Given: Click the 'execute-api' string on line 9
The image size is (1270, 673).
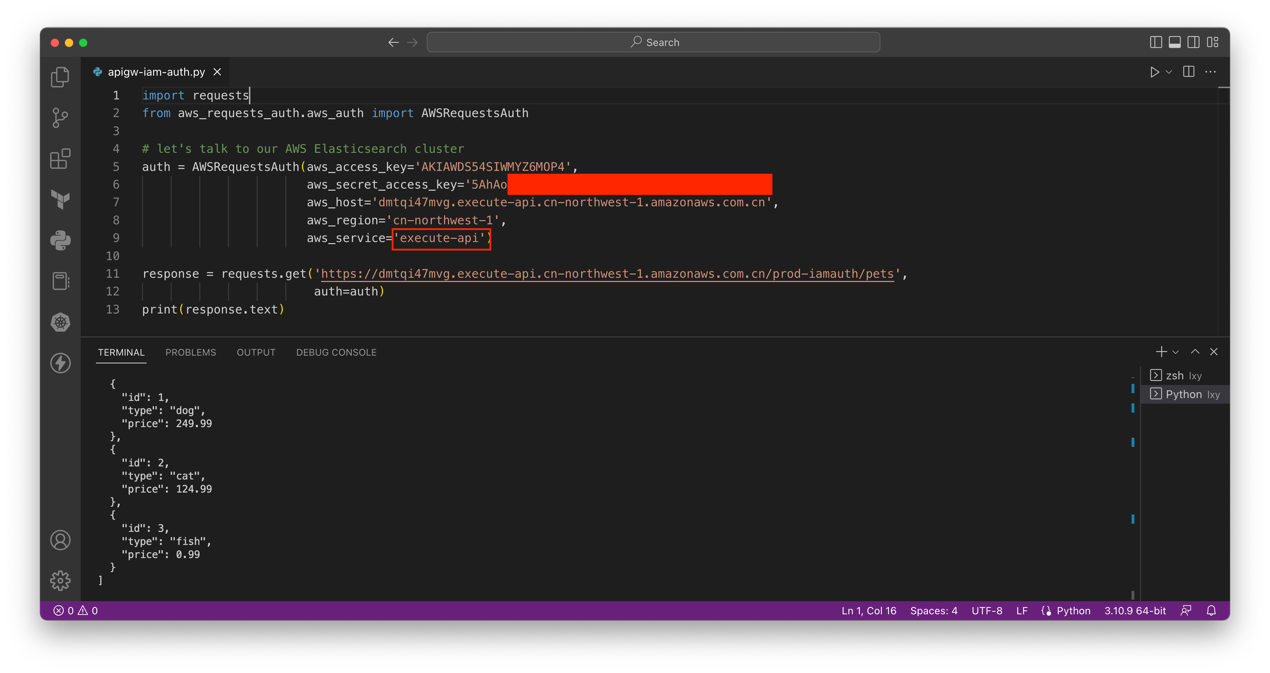Looking at the screenshot, I should [x=440, y=238].
